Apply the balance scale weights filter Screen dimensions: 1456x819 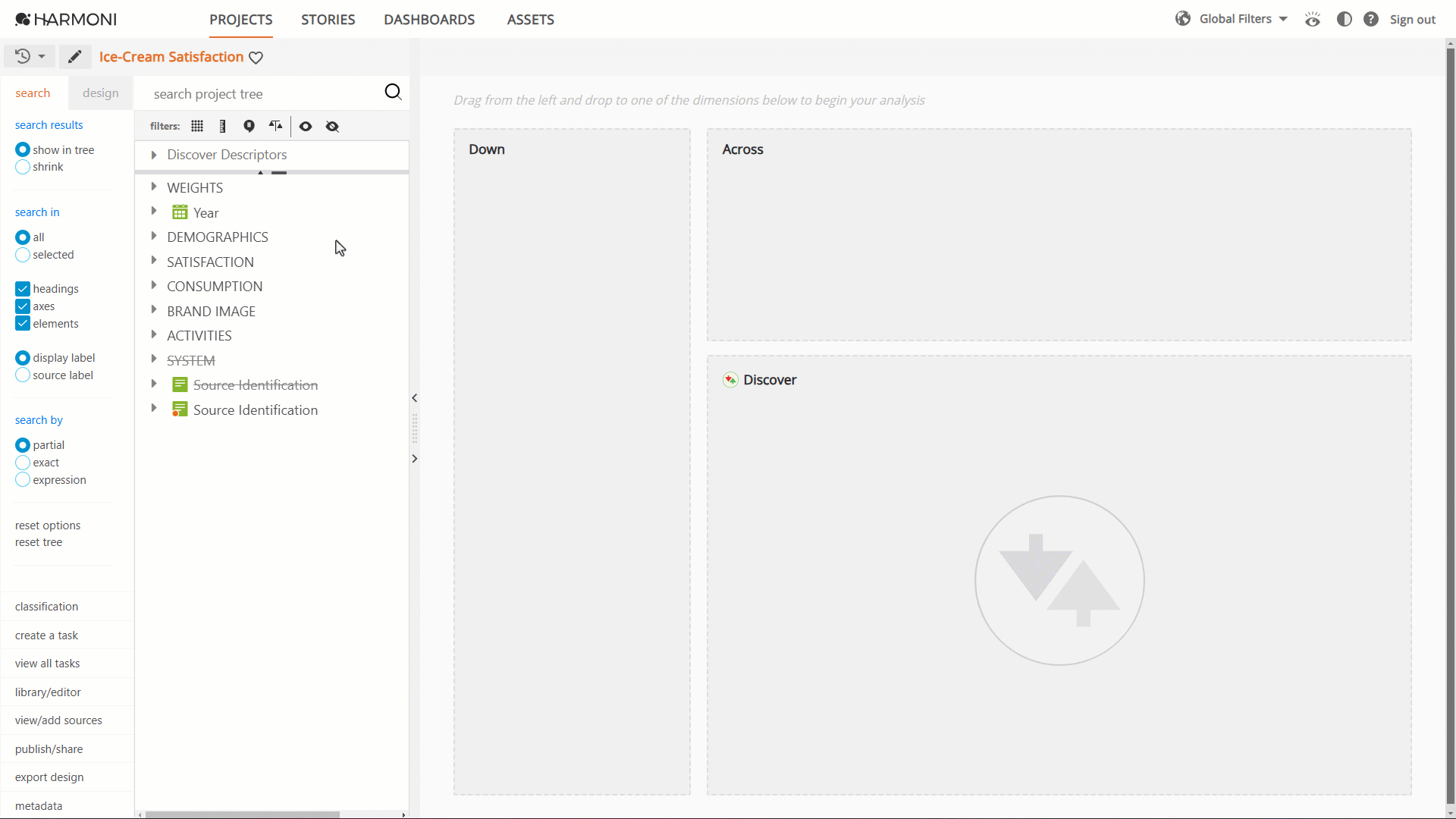[x=275, y=126]
